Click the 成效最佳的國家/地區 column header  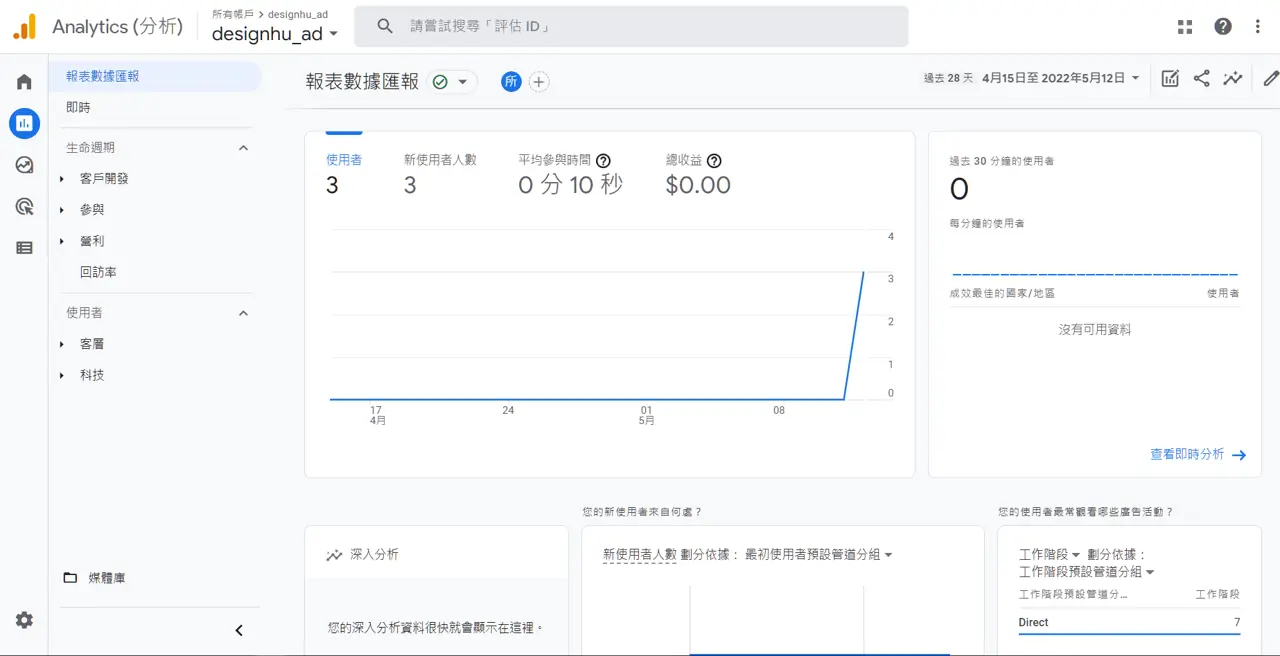pos(1002,293)
